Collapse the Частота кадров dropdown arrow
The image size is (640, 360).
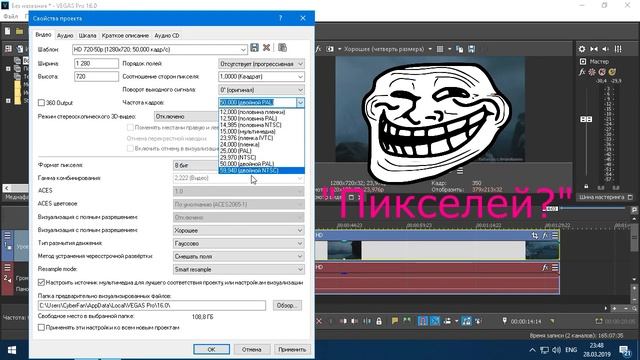[x=300, y=102]
